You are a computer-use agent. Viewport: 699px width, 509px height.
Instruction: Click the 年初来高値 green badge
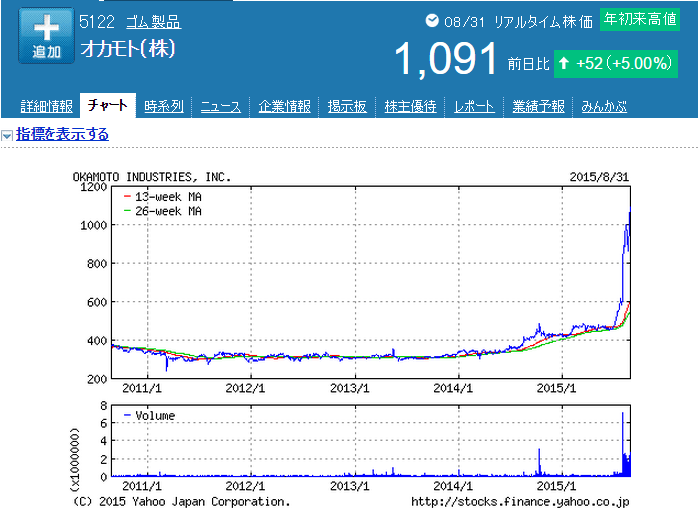click(x=640, y=19)
